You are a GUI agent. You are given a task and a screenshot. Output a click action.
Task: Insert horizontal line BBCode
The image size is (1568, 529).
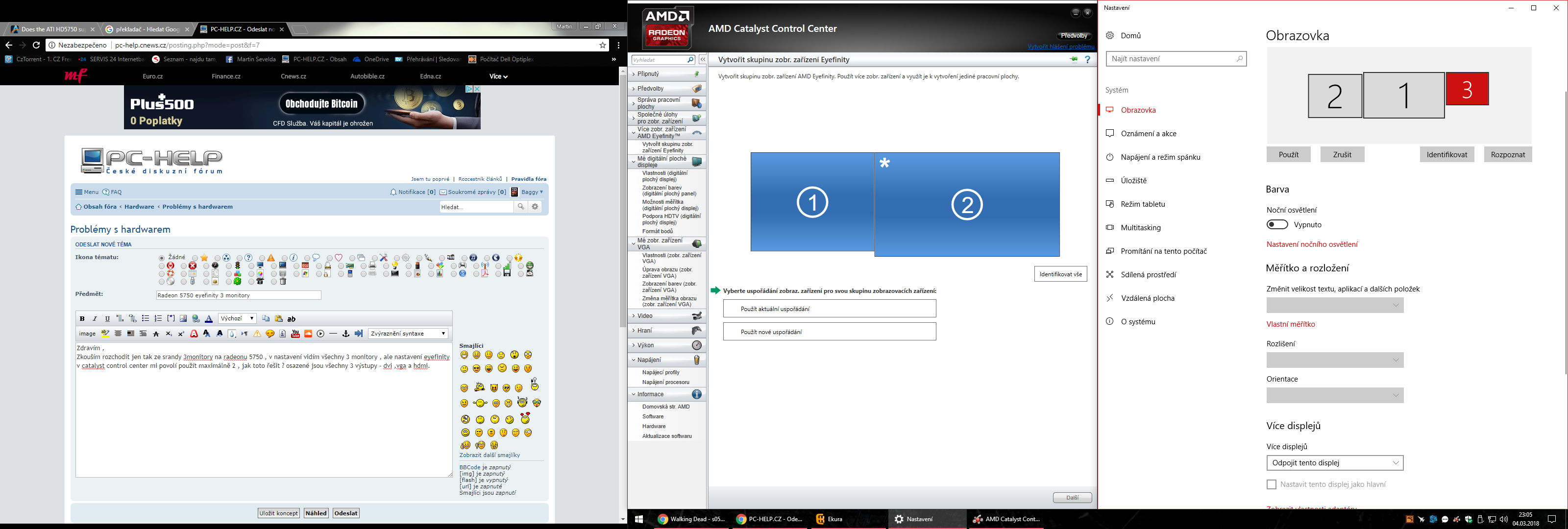(333, 334)
